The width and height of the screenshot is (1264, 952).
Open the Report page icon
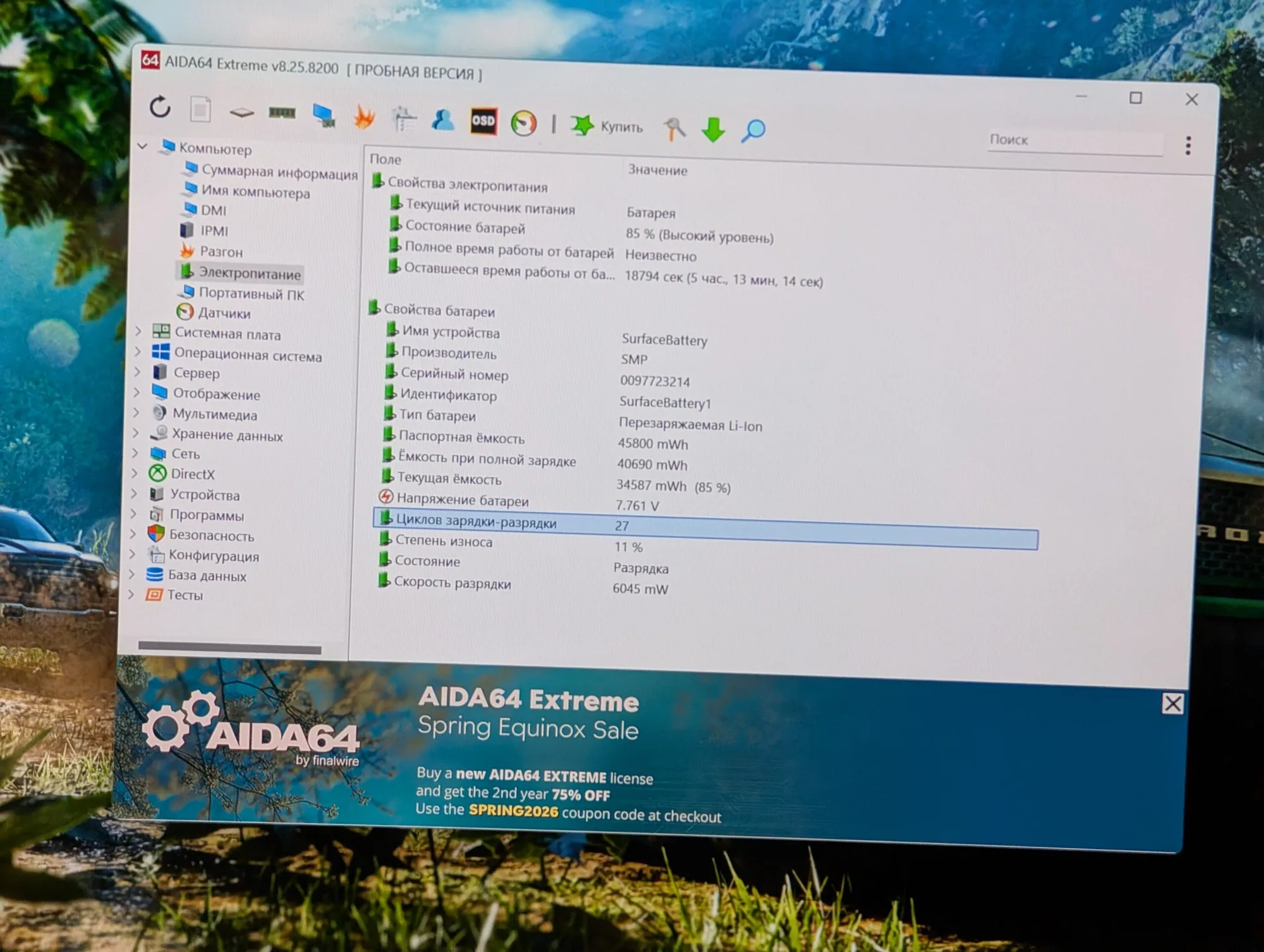point(200,109)
